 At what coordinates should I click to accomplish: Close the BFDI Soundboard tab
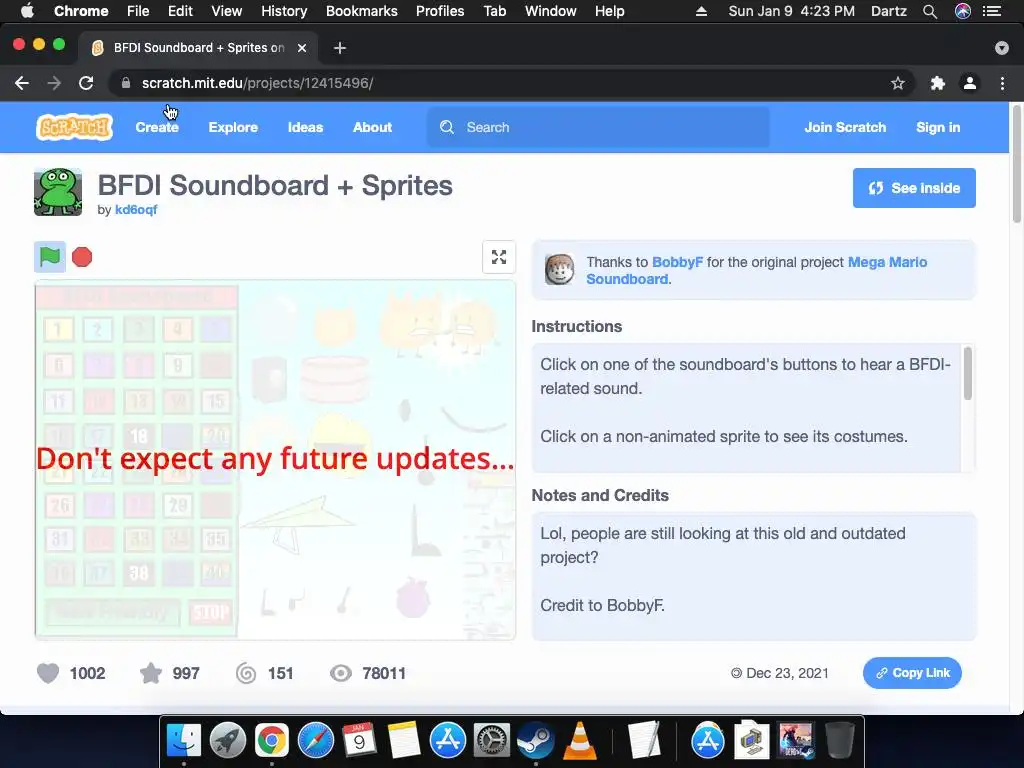coord(302,48)
